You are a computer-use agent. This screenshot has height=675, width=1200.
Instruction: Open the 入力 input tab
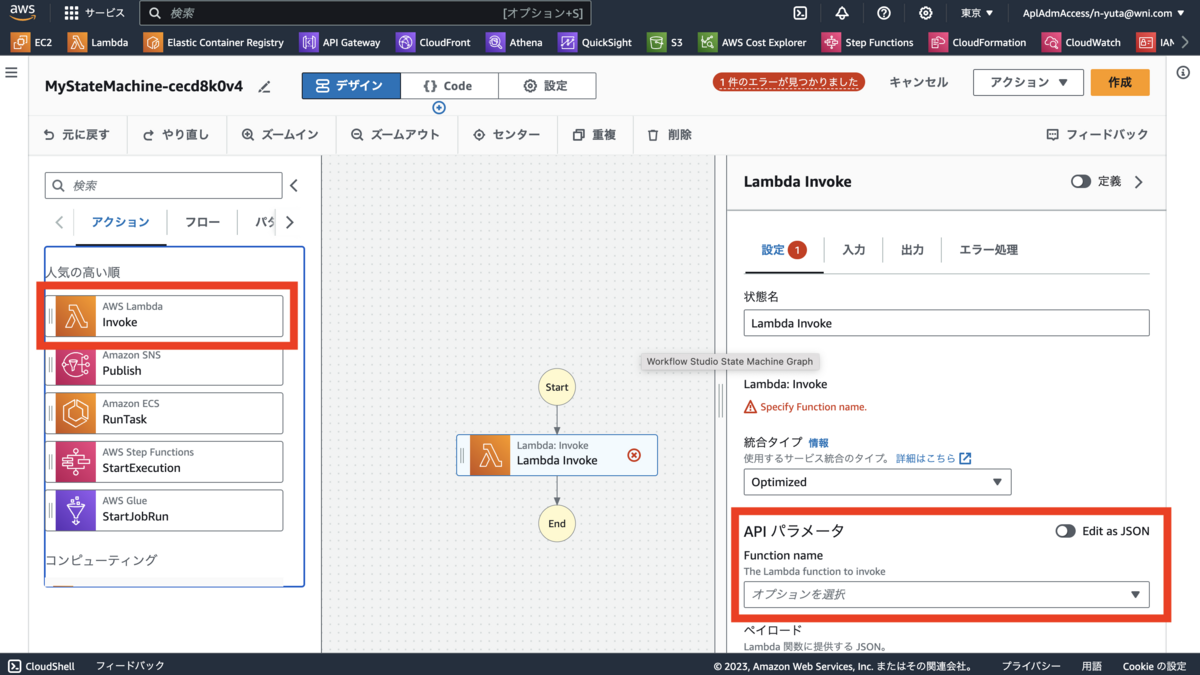point(853,250)
